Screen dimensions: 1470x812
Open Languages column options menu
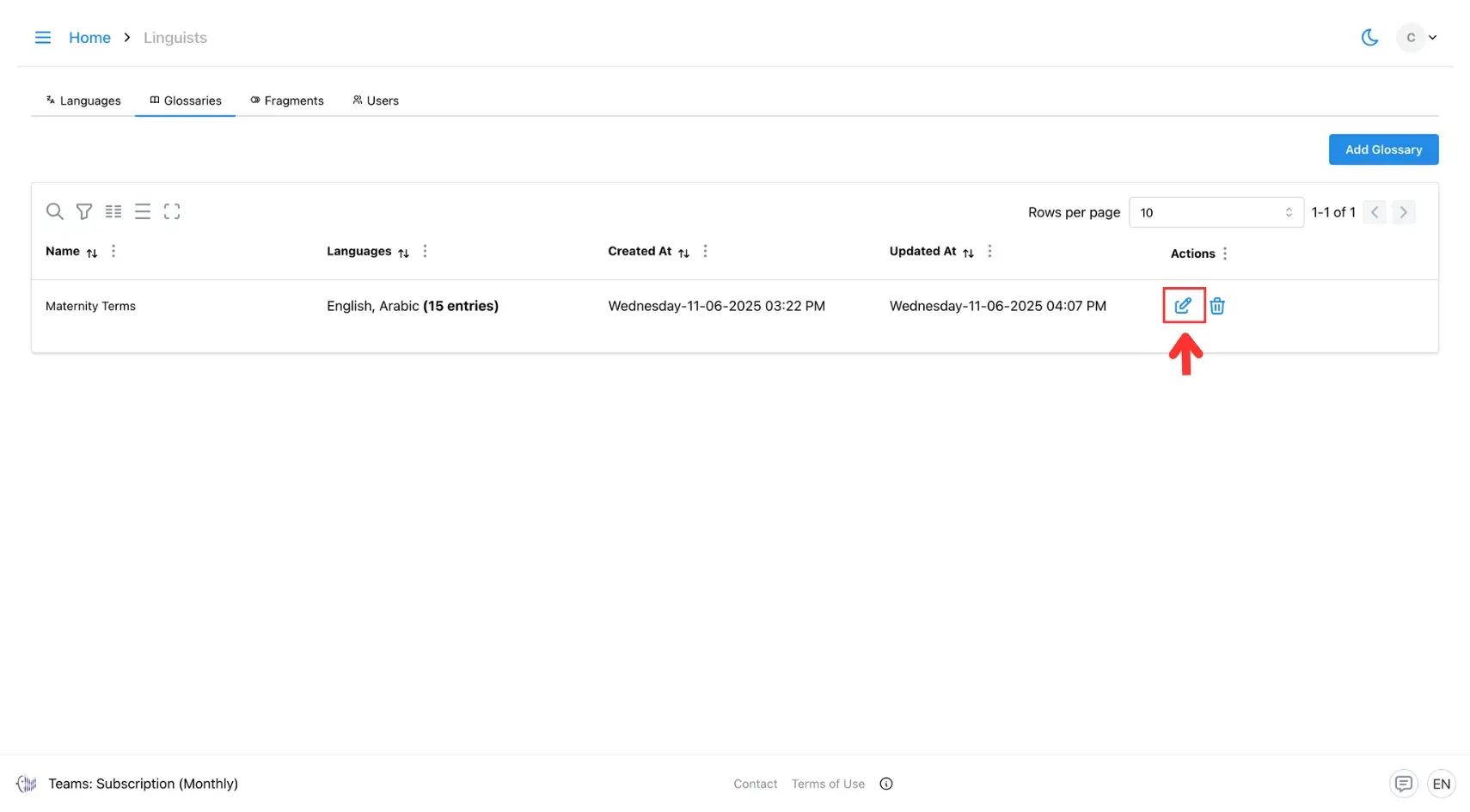[x=425, y=251]
